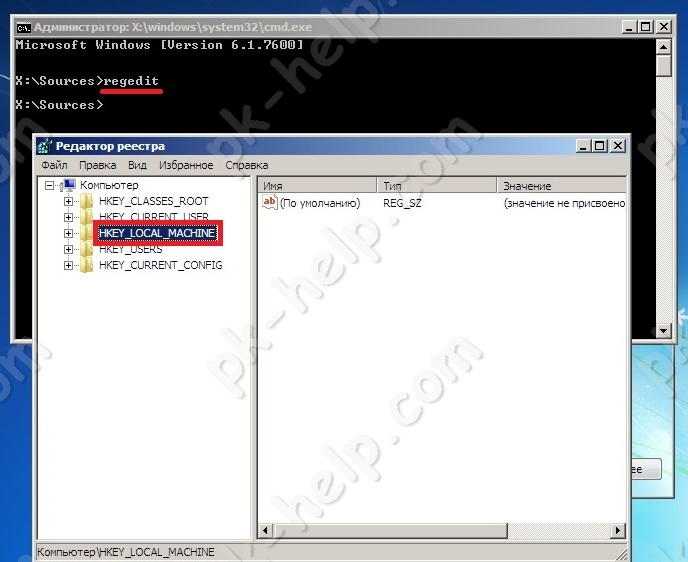Expand the HKEY_CURRENT_USER key
688x562 pixels.
pyautogui.click(x=68, y=217)
